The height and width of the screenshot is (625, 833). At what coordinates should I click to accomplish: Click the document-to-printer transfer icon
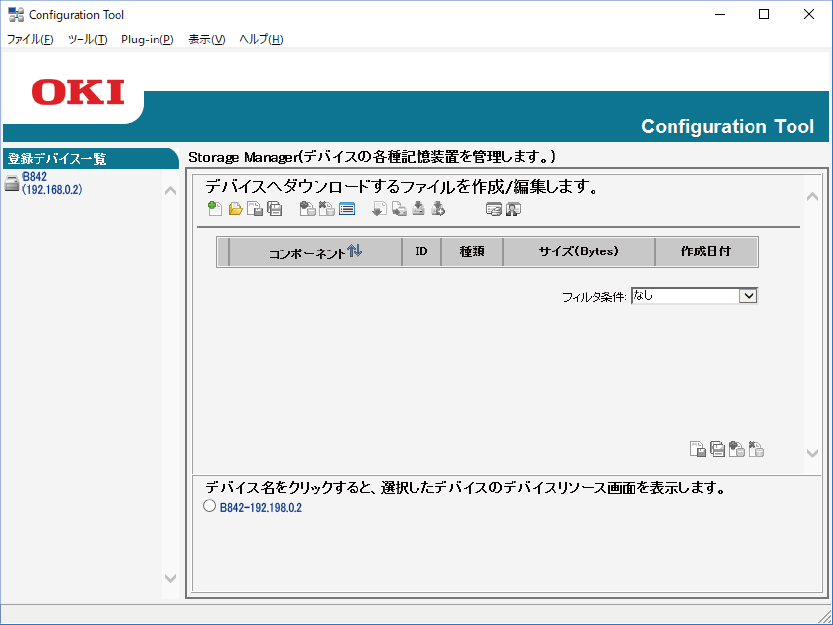point(399,209)
